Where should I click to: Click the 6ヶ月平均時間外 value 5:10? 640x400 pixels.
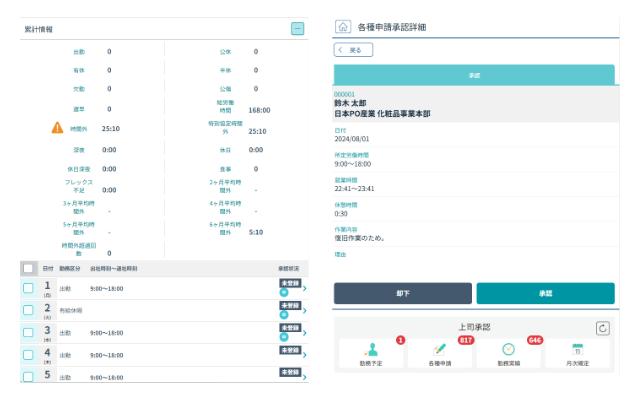pos(256,232)
